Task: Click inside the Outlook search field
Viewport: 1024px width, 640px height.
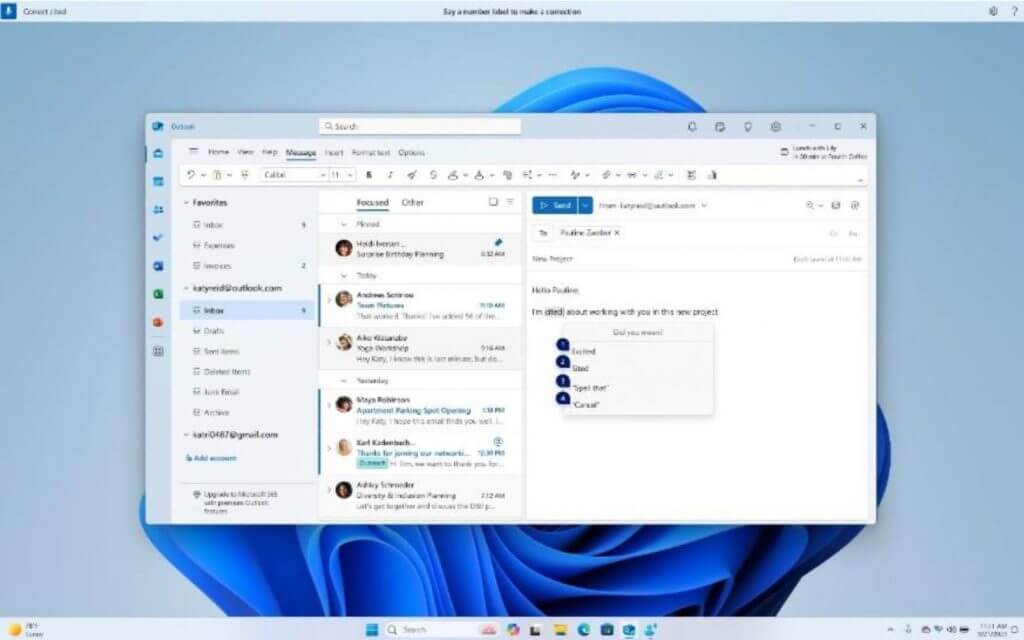Action: 420,126
